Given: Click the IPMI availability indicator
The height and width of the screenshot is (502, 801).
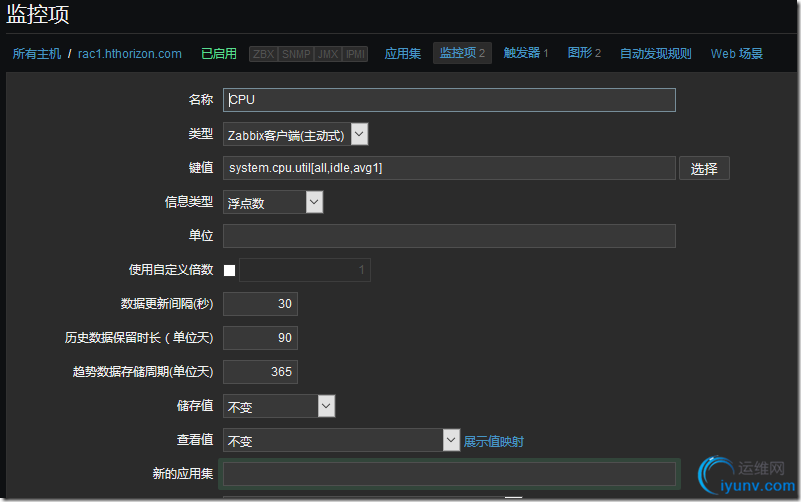Looking at the screenshot, I should 355,54.
